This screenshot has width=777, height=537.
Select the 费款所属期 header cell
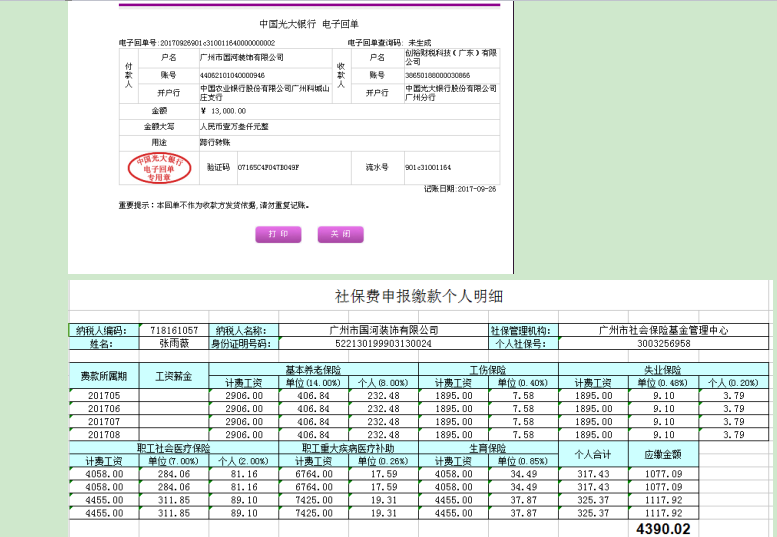click(104, 376)
